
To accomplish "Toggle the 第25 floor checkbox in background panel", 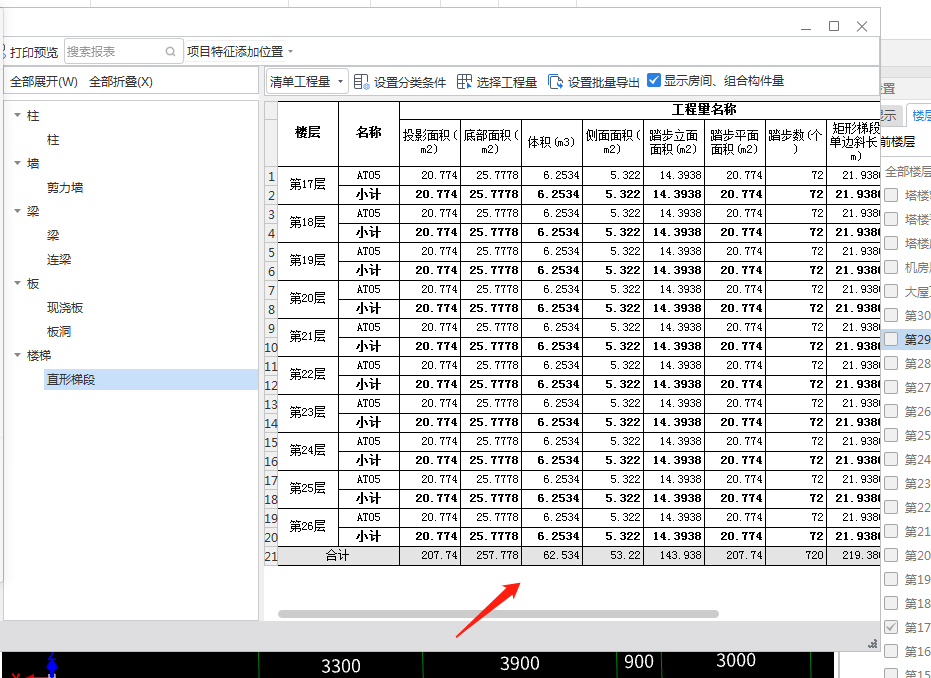I will click(891, 435).
